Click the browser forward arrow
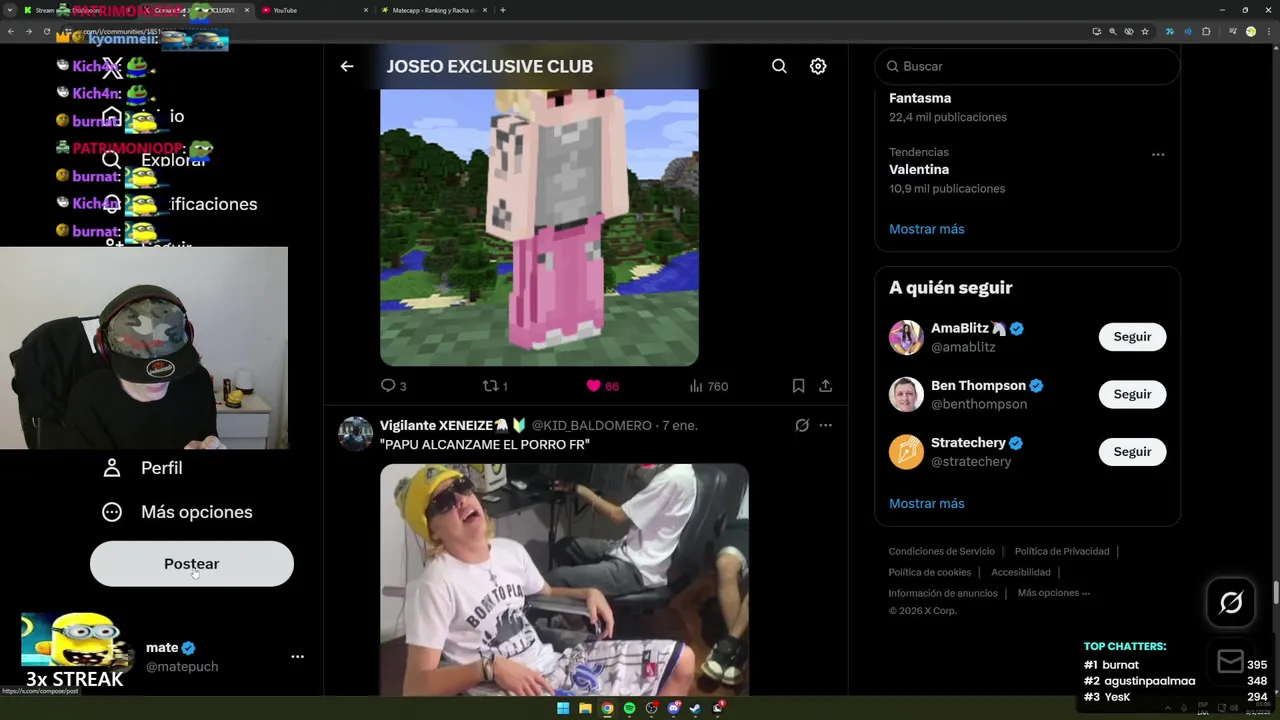The image size is (1280, 720). point(28,31)
